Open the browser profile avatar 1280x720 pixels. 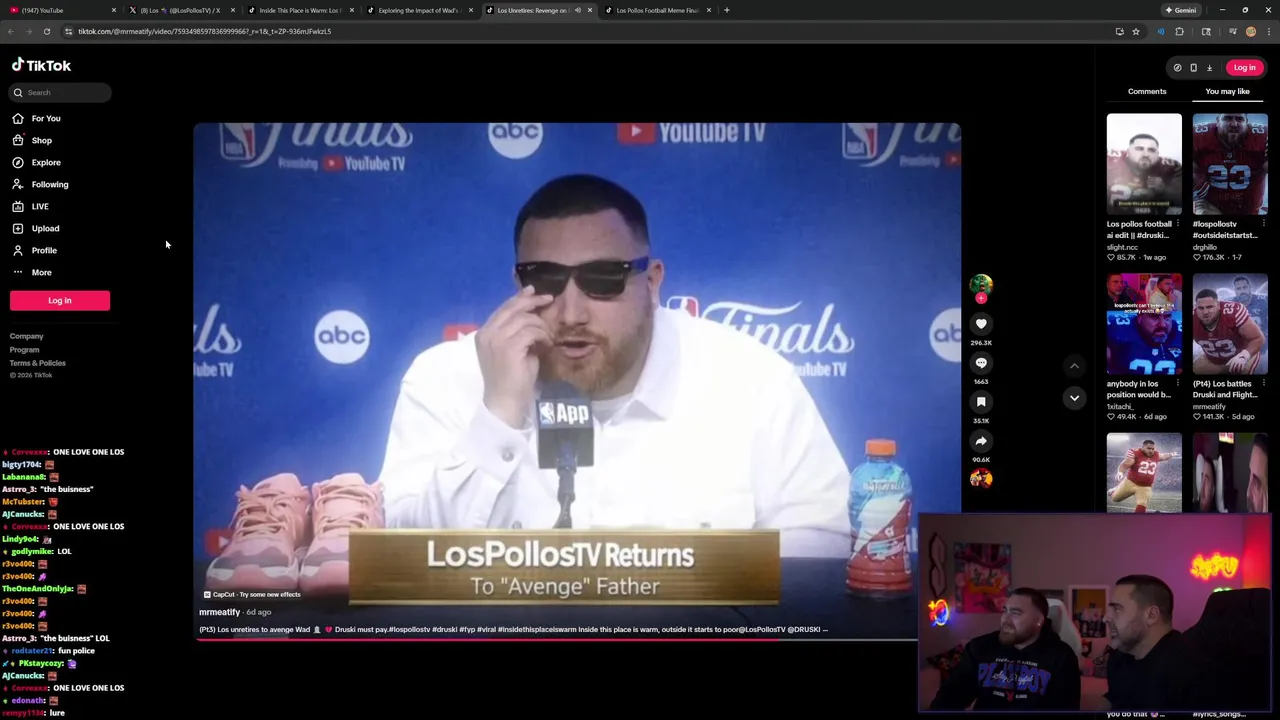pyautogui.click(x=1251, y=31)
